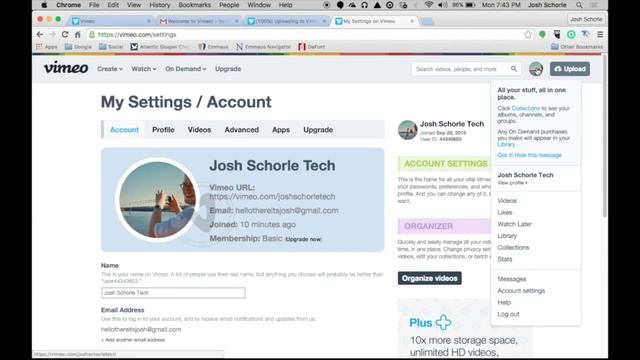This screenshot has height=360, width=640.
Task: Click the green extension icon in toolbar
Action: (x=542, y=35)
